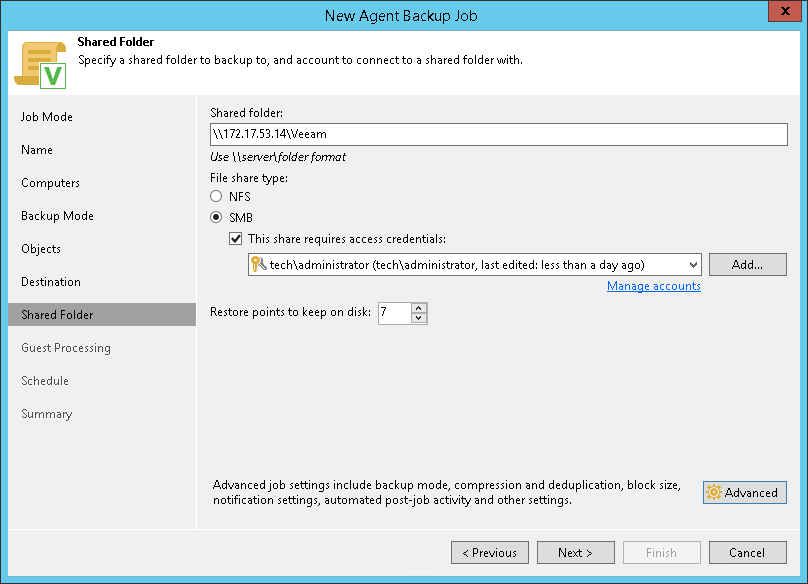Click the Next > button

coord(575,553)
